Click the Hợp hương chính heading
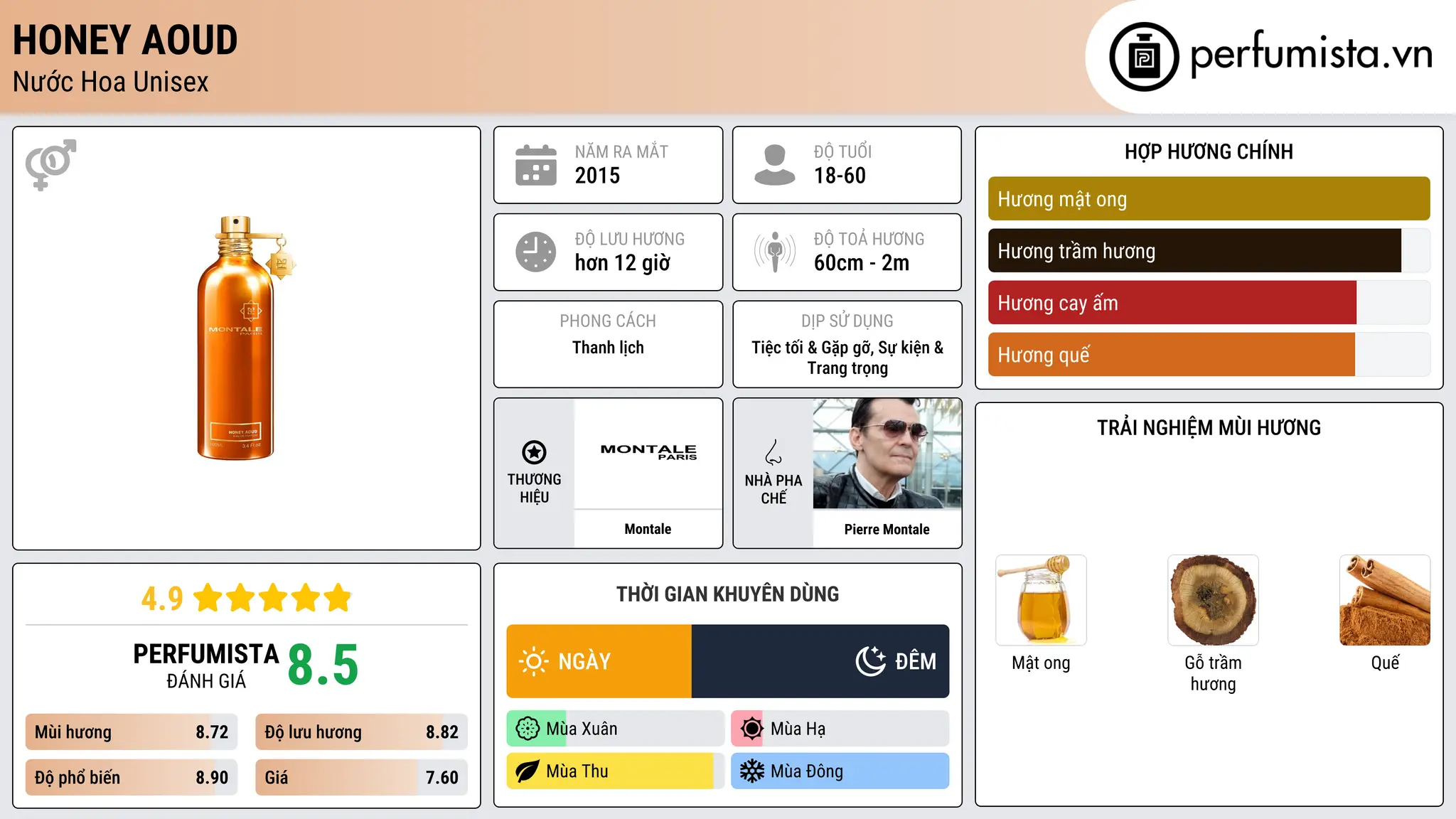This screenshot has width=1456, height=819. coord(1209,151)
